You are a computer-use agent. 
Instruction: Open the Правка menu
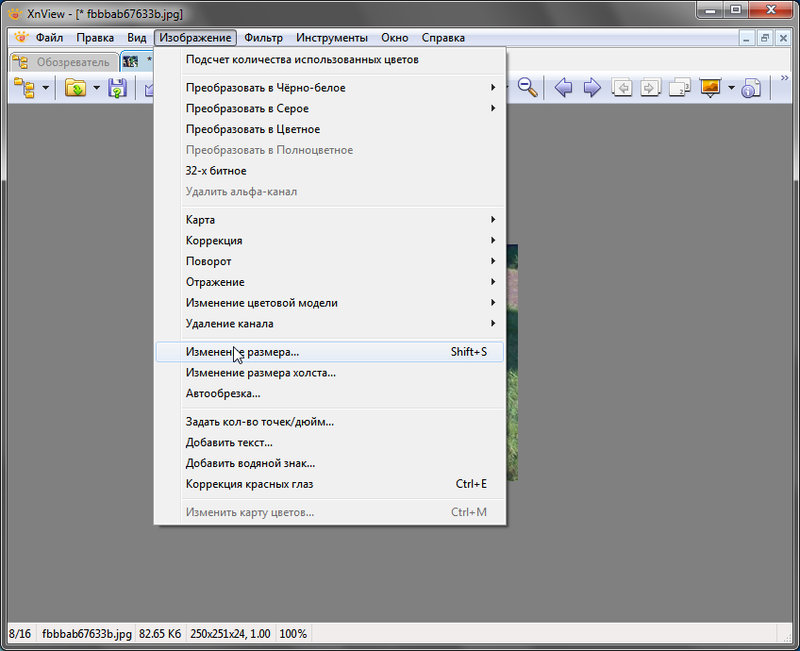[95, 38]
